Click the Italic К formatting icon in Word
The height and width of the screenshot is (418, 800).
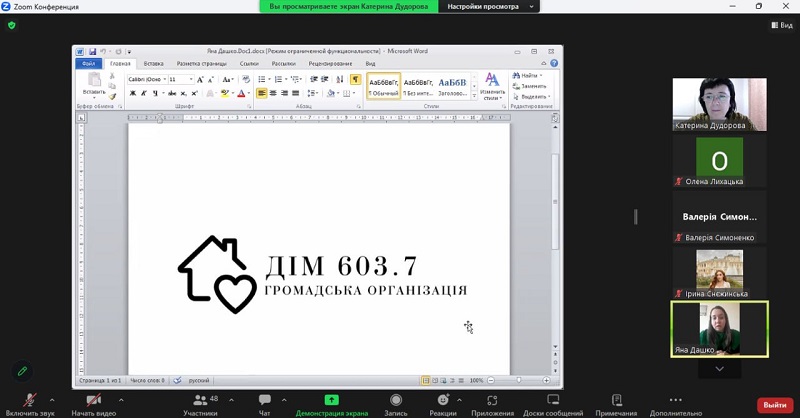click(144, 93)
